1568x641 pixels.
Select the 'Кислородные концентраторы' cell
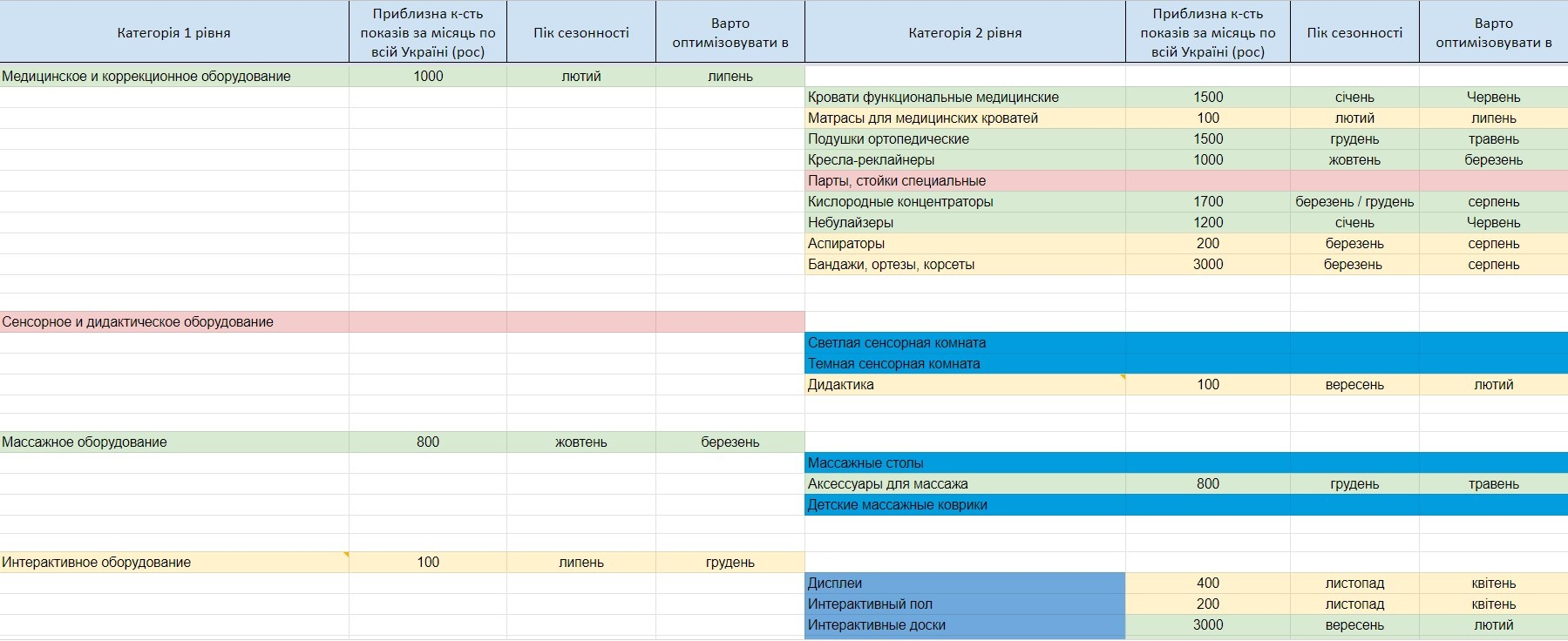pyautogui.click(x=965, y=202)
